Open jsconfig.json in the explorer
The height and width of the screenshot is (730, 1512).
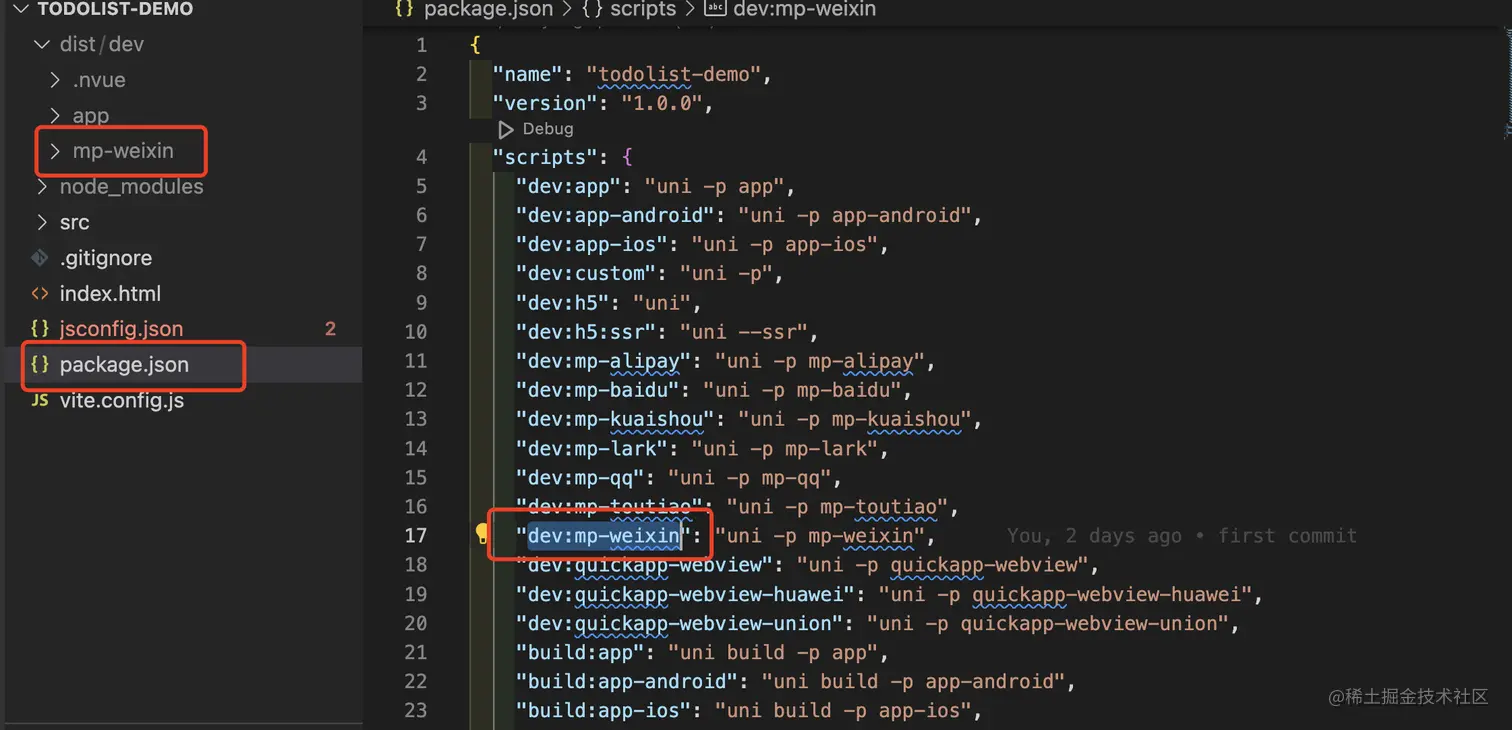point(121,329)
